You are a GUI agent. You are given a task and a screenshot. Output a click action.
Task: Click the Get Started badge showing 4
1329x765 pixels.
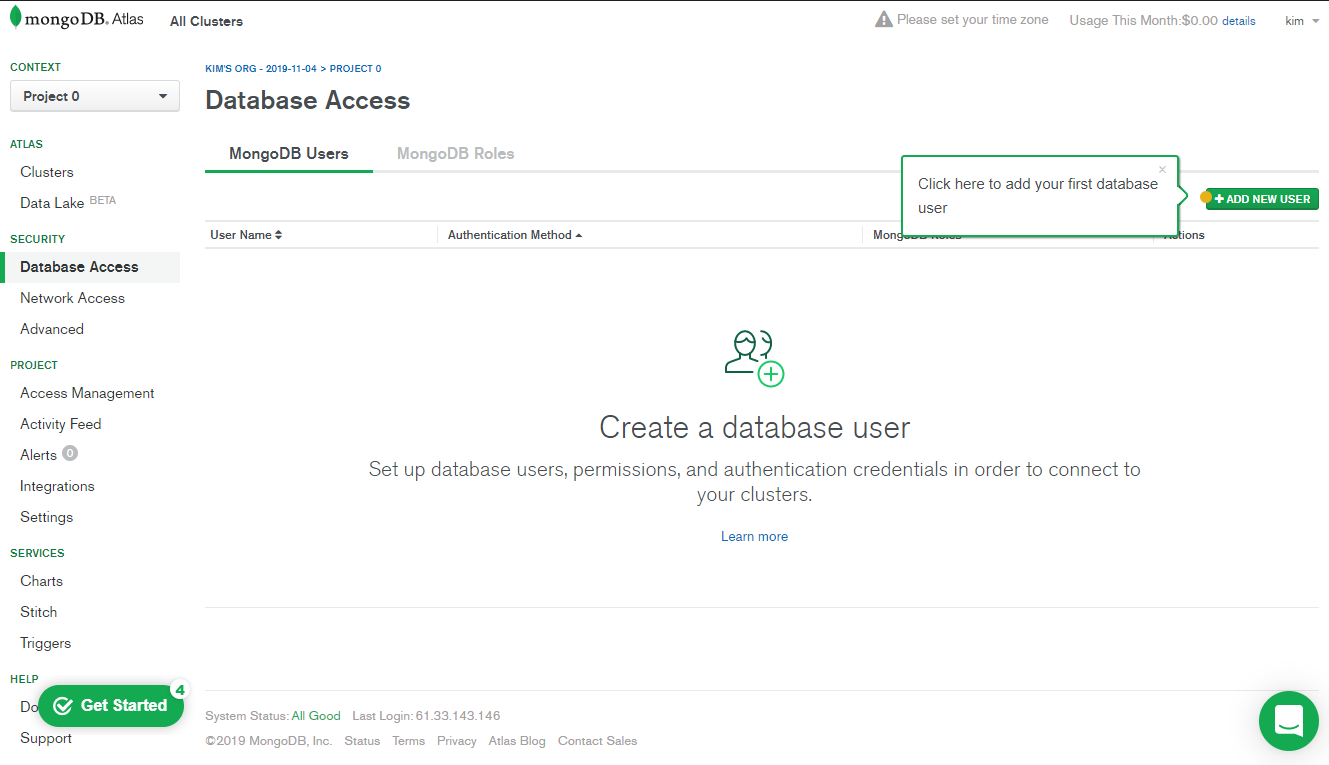coord(179,689)
